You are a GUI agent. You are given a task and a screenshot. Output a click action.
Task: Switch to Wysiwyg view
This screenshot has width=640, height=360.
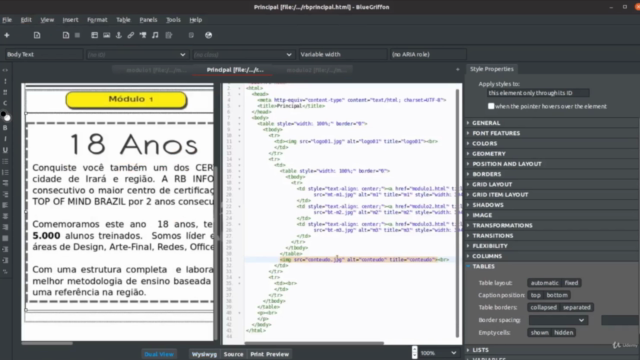204,354
